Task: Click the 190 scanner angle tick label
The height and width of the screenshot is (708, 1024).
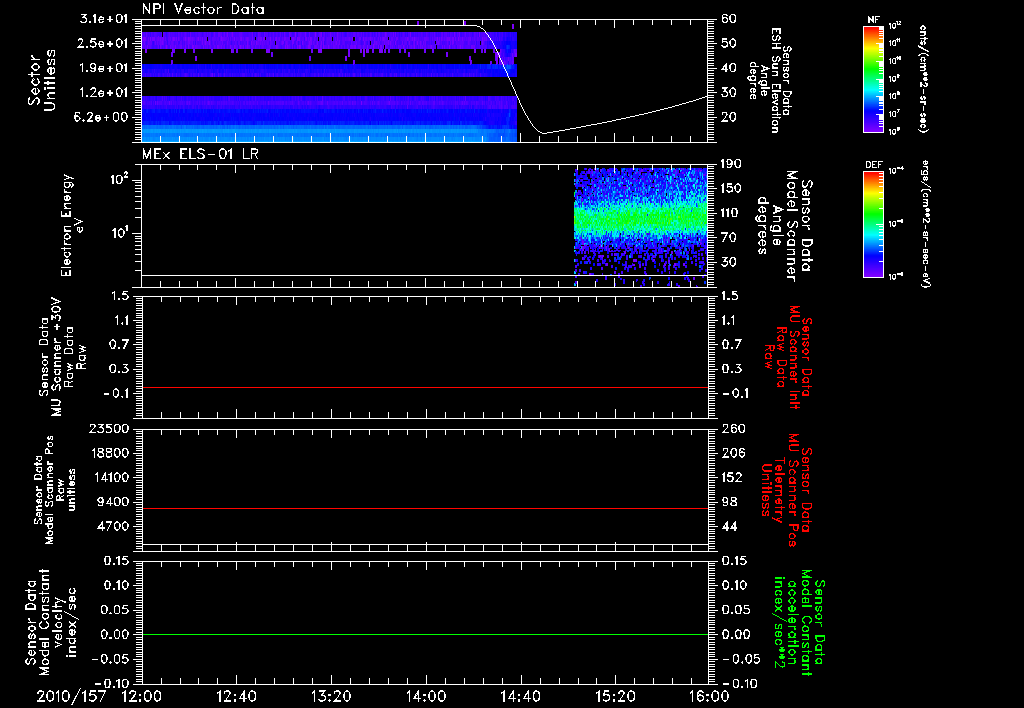Action: (x=731, y=164)
